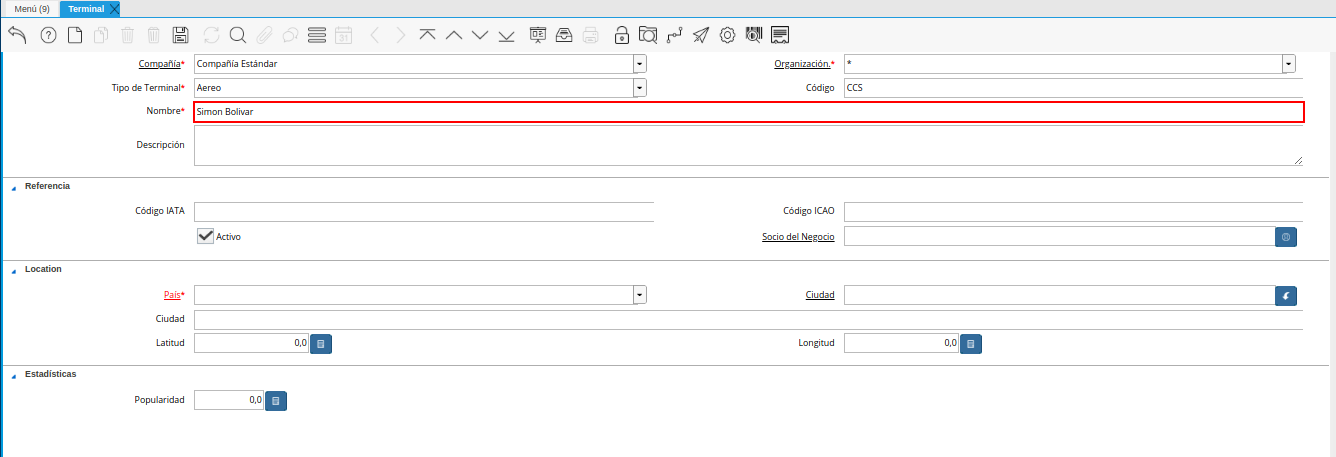This screenshot has height=457, width=1336.
Task: Close the Terminal tab
Action: point(114,9)
